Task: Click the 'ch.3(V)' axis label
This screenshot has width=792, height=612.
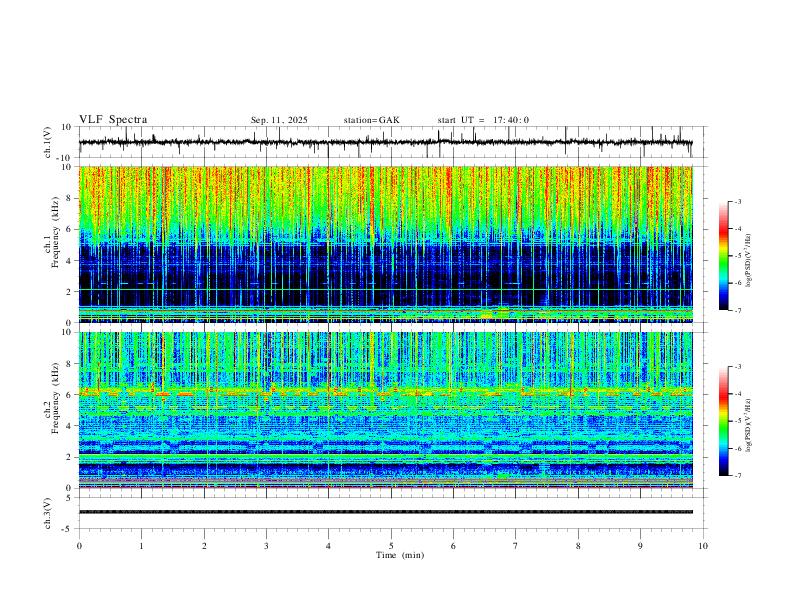Action: [x=48, y=513]
